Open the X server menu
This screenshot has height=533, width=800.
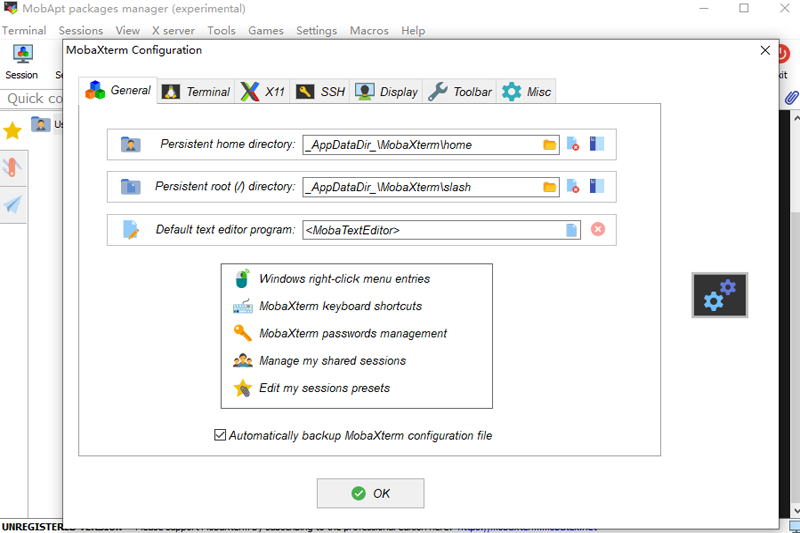pos(173,31)
